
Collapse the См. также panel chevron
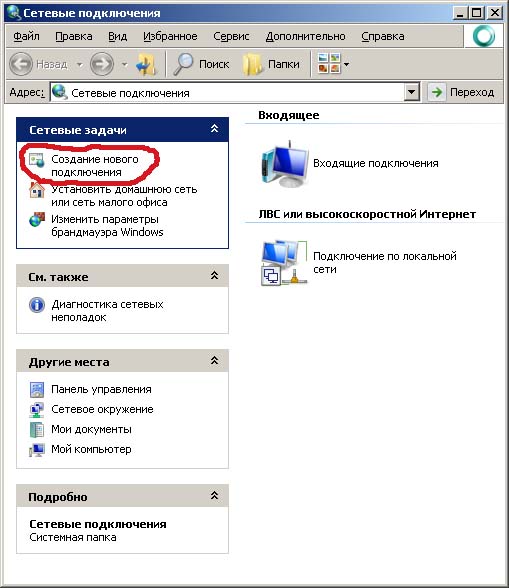pos(215,276)
